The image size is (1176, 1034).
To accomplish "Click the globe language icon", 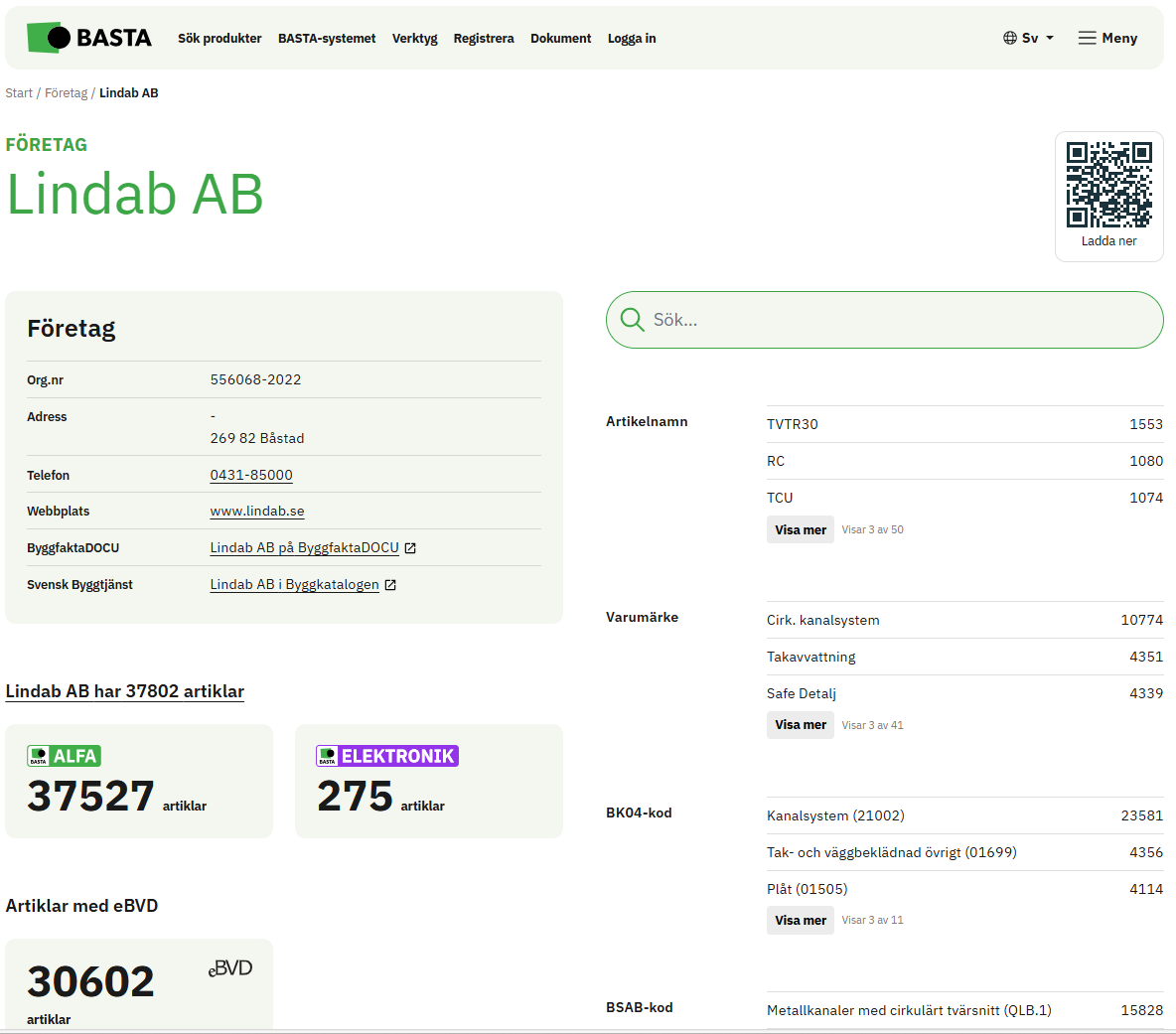I will [x=1010, y=38].
